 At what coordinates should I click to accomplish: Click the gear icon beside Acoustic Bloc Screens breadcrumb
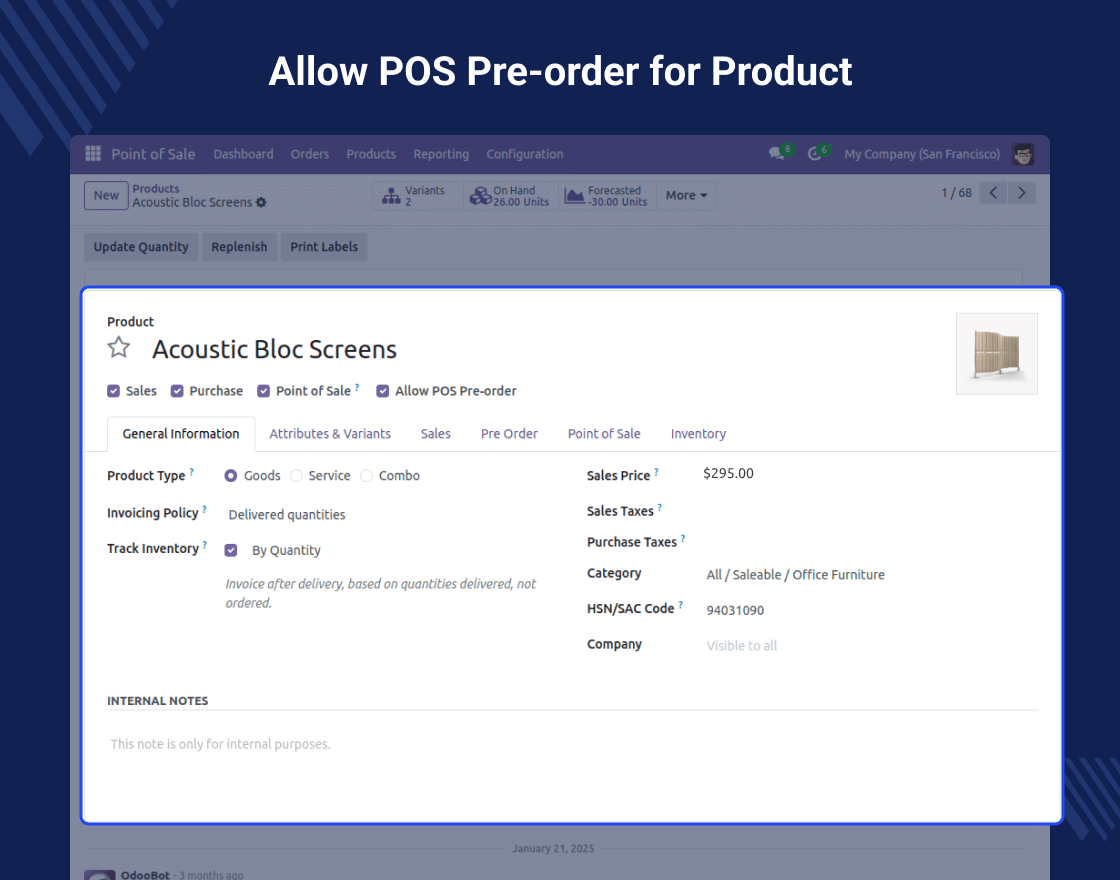[261, 203]
